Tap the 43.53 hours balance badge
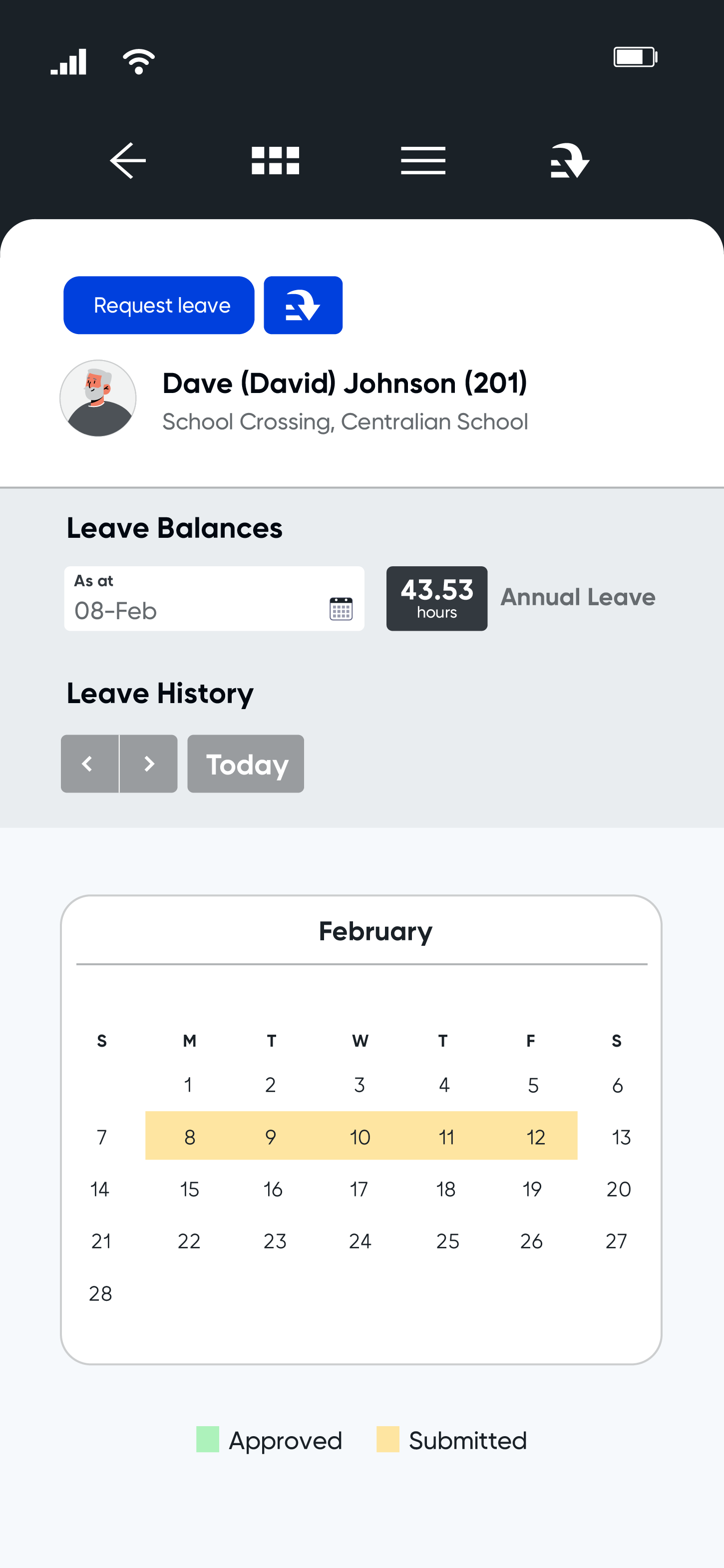Screen dimensions: 724x1568 click(437, 599)
